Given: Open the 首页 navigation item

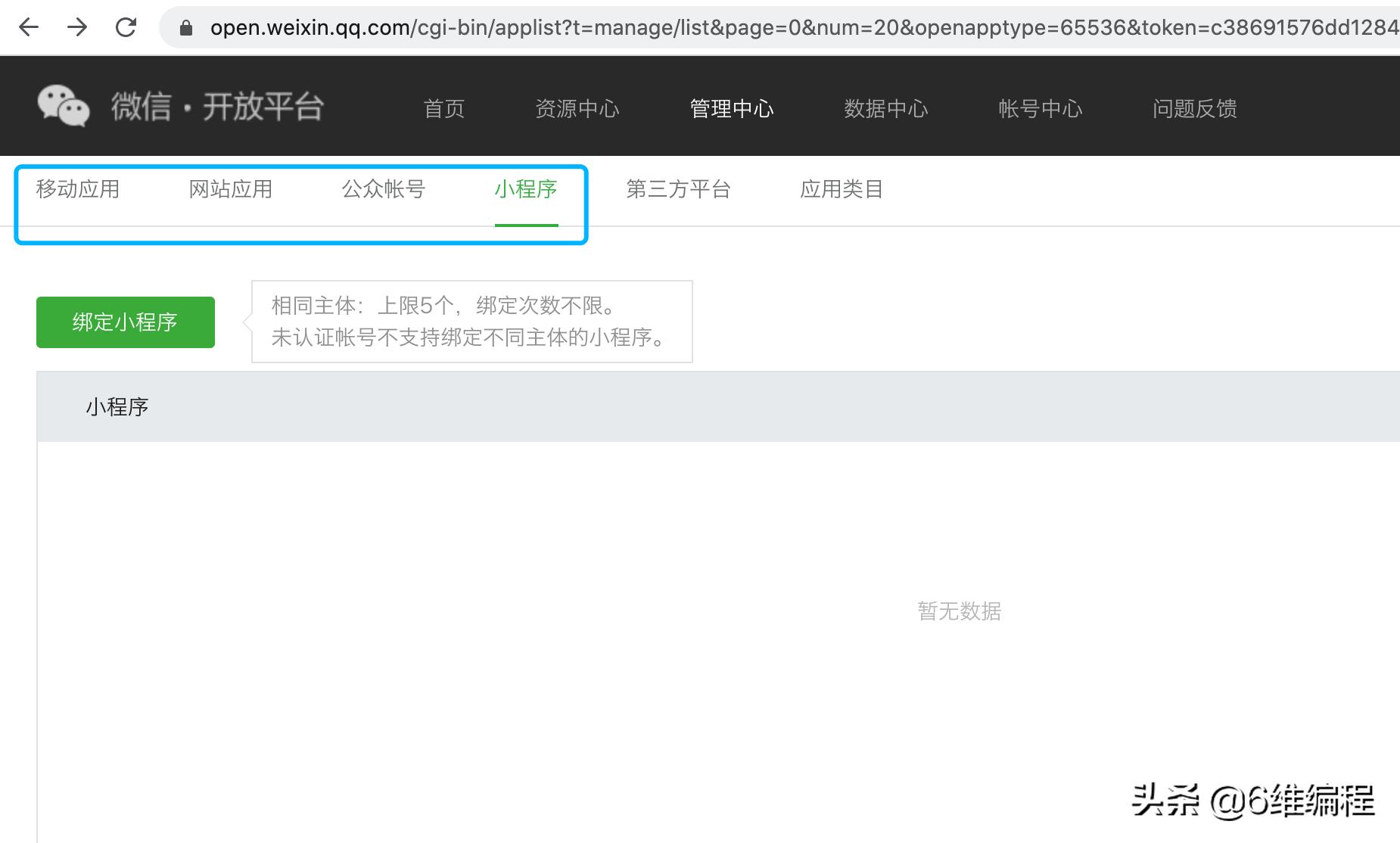Looking at the screenshot, I should click(444, 109).
